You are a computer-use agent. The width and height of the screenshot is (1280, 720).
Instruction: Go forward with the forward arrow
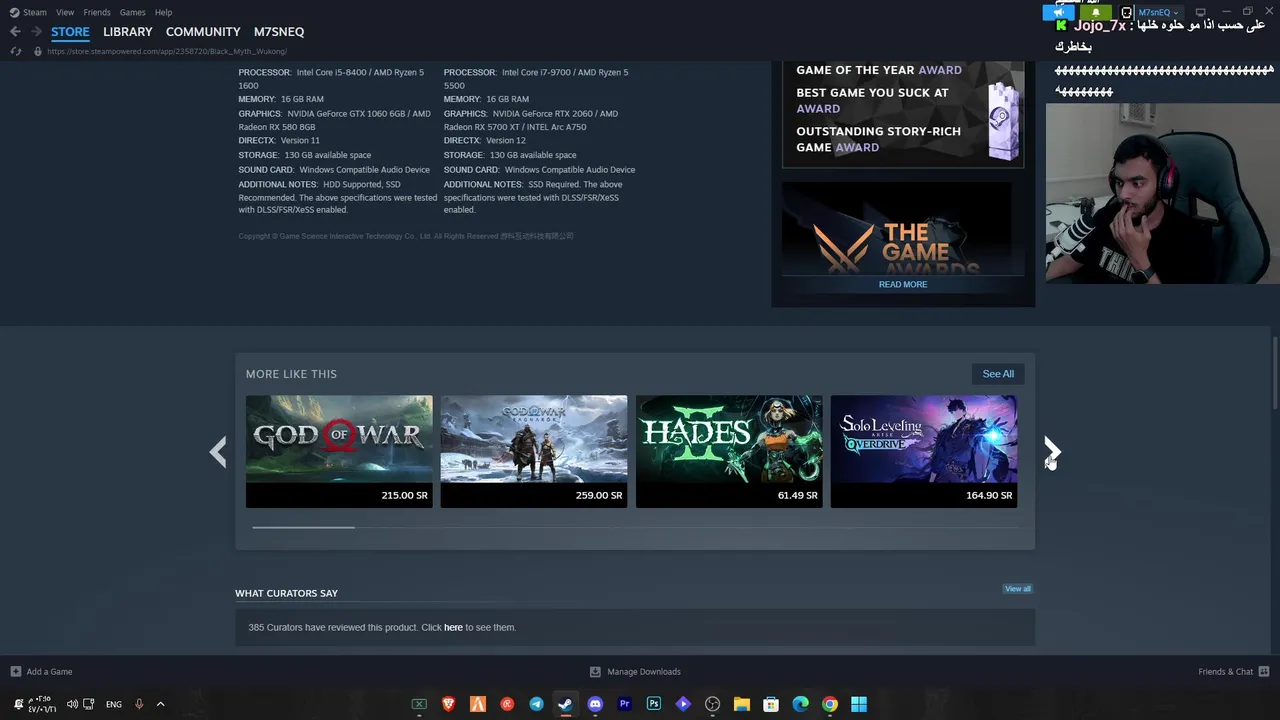coord(36,32)
